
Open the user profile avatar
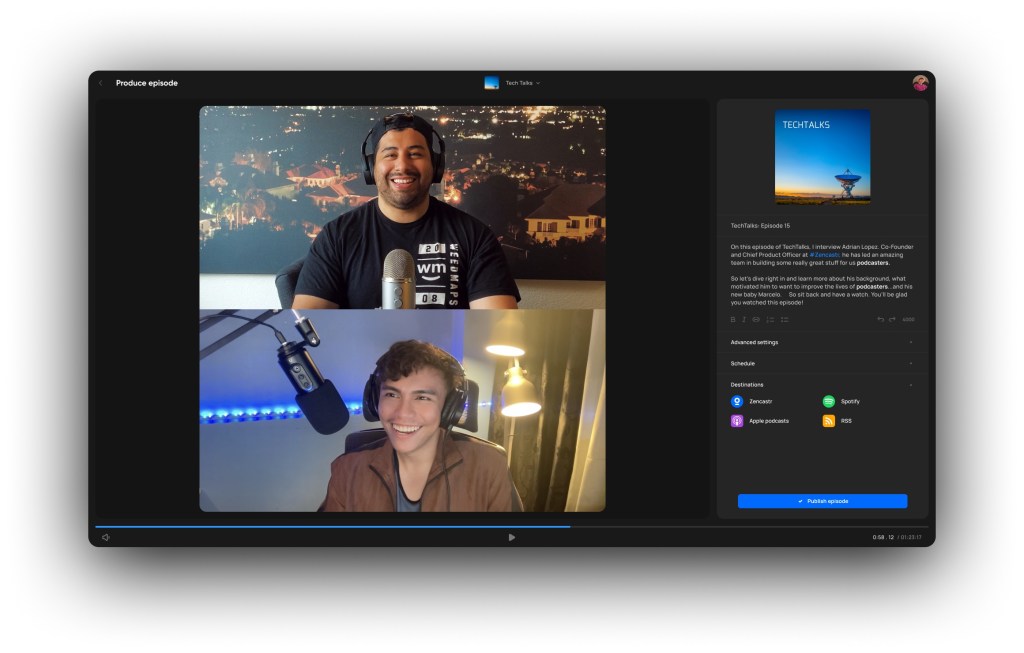920,83
